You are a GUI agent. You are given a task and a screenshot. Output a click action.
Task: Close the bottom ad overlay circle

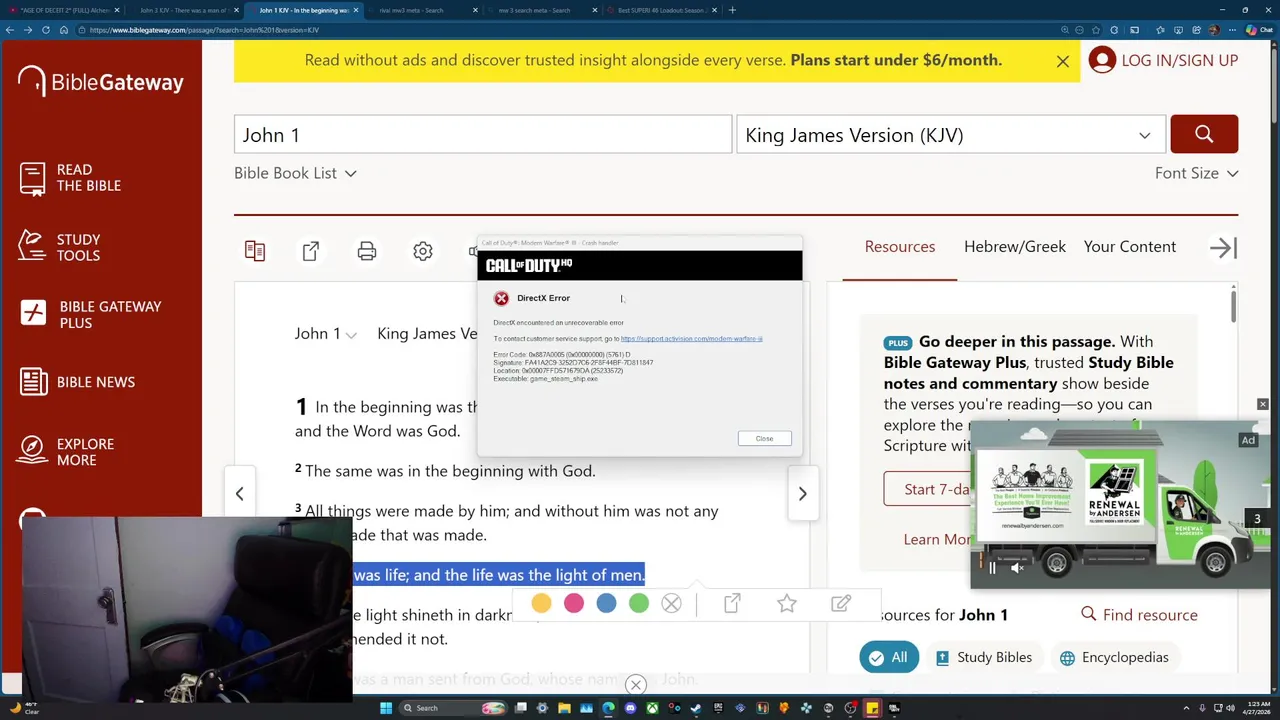636,685
